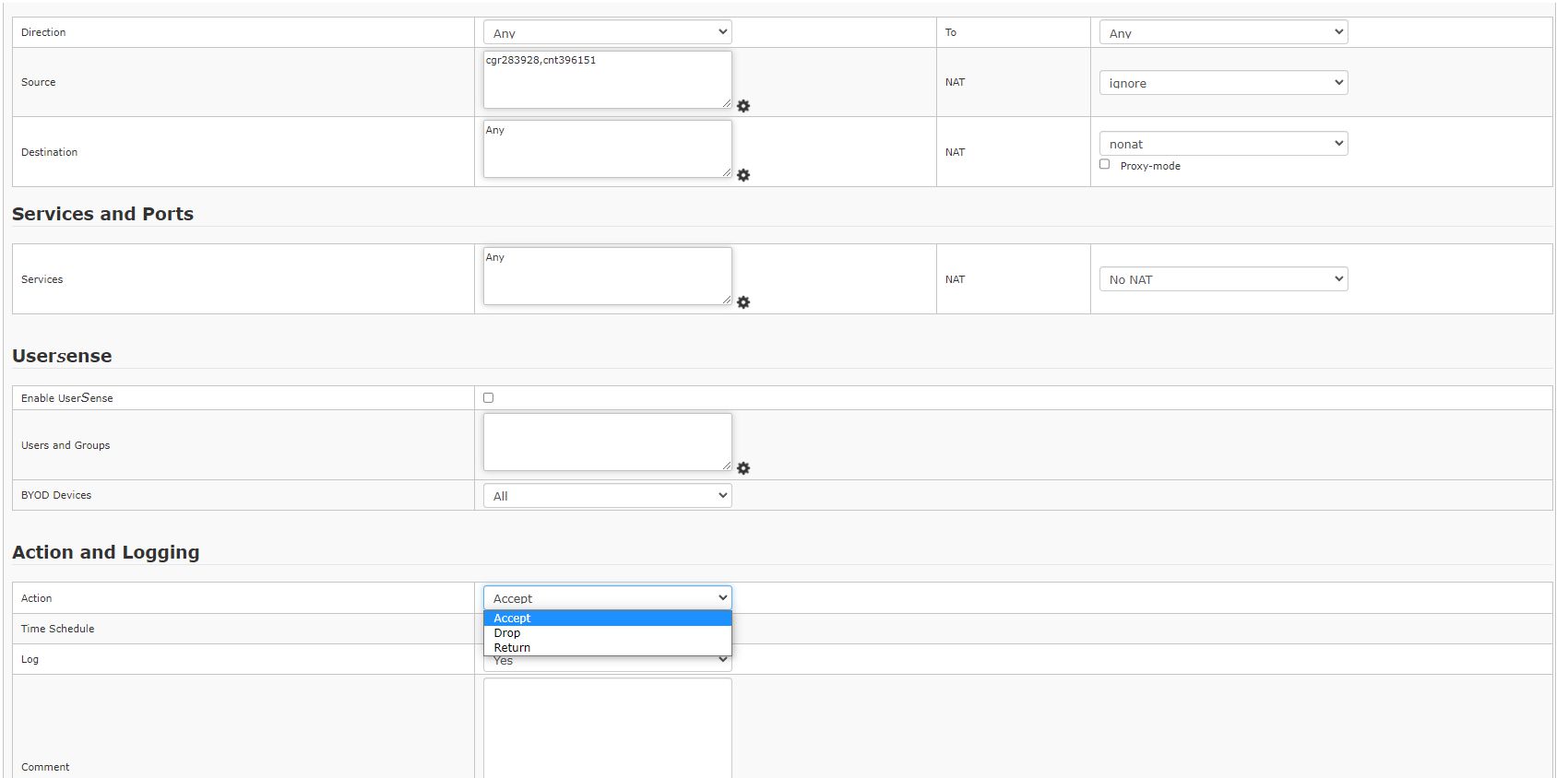Click into the Source text area
Screen dimensions: 1568x778
click(x=608, y=80)
